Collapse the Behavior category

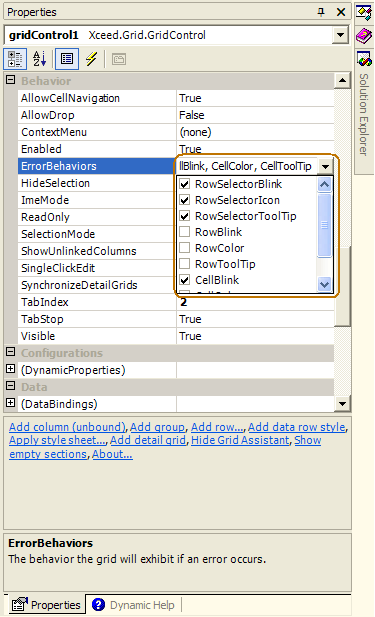(x=11, y=80)
